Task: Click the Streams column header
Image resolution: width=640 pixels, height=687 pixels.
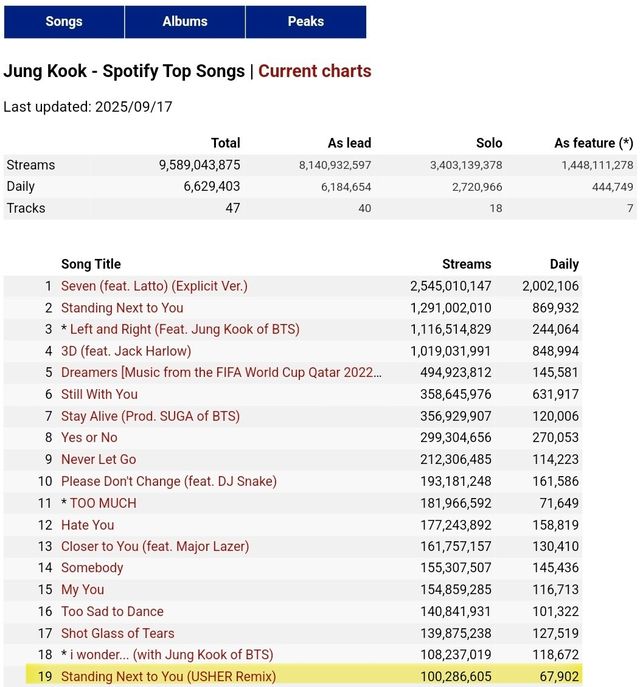Action: click(x=467, y=264)
